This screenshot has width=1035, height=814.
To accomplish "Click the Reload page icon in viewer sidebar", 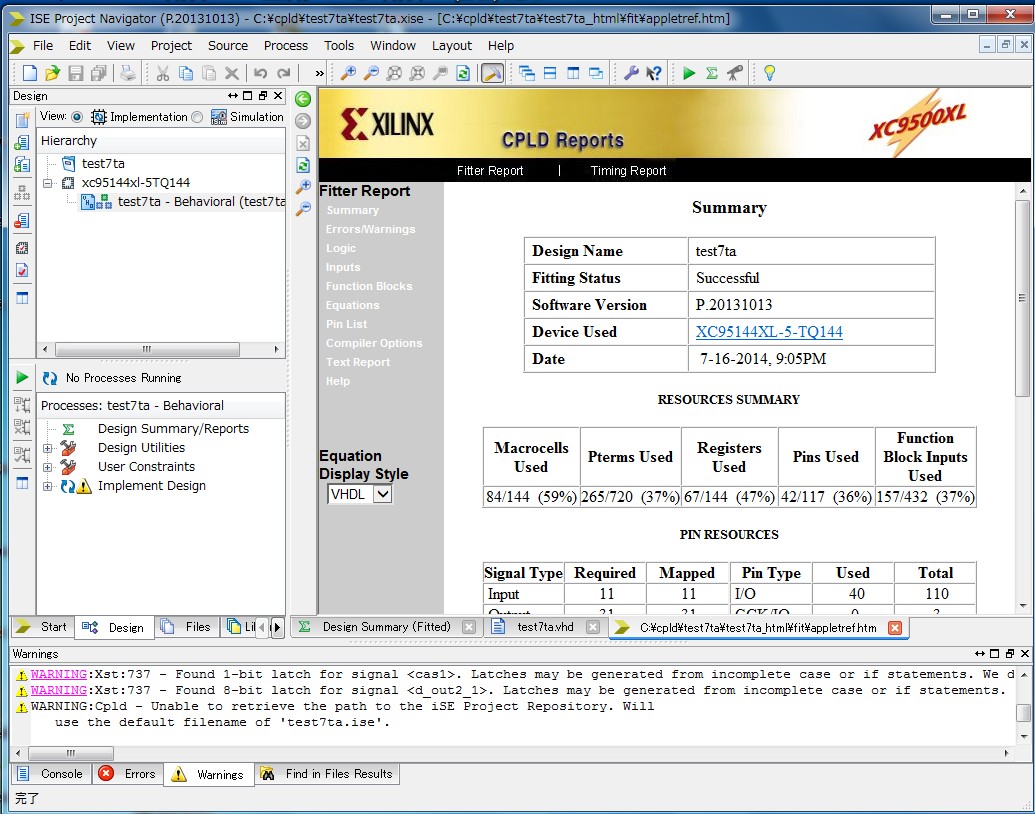I will pos(303,165).
